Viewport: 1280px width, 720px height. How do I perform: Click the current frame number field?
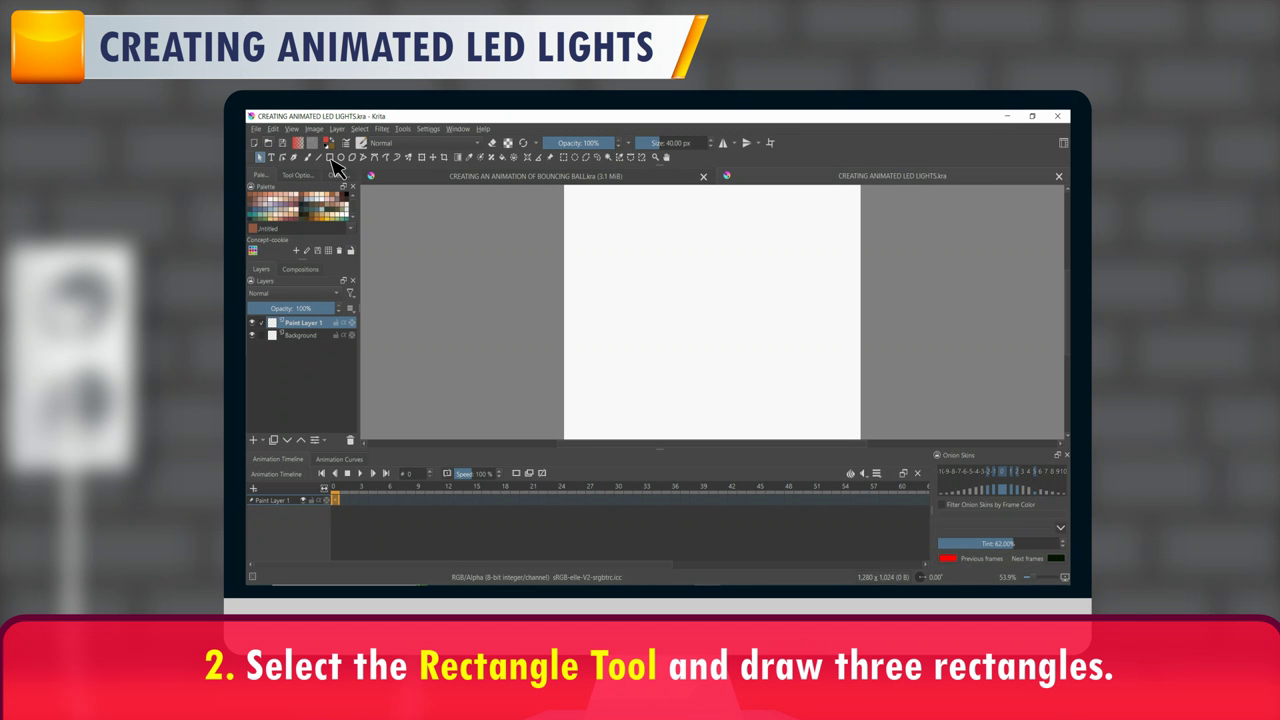pyautogui.click(x=413, y=473)
